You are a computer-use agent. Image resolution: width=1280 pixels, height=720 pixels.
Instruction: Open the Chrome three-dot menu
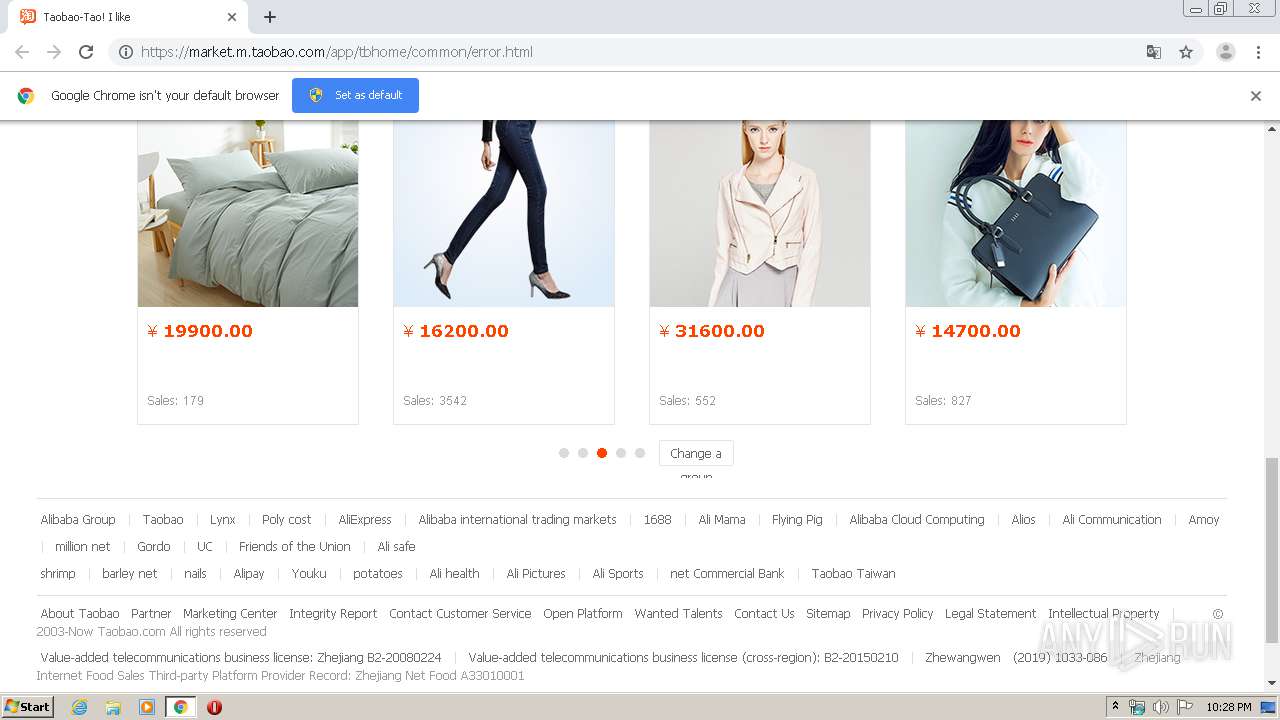tap(1258, 52)
